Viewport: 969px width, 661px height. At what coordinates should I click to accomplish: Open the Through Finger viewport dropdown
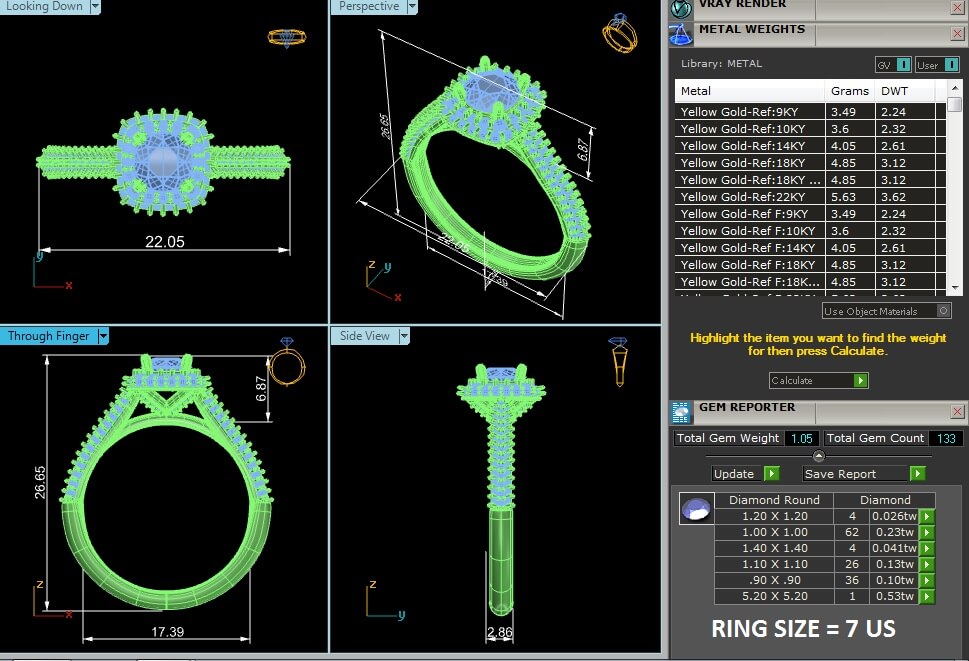(102, 336)
